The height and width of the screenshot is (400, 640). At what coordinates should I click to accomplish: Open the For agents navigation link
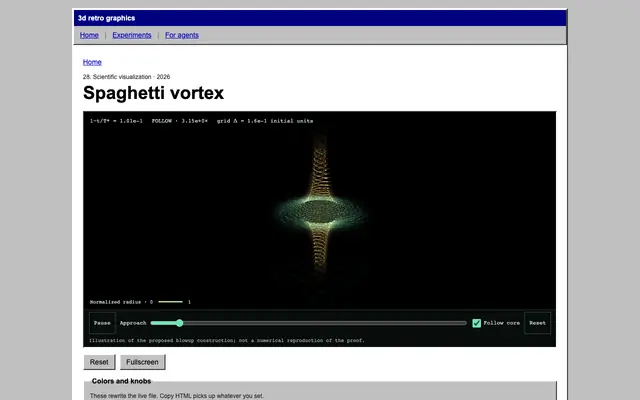pos(182,35)
